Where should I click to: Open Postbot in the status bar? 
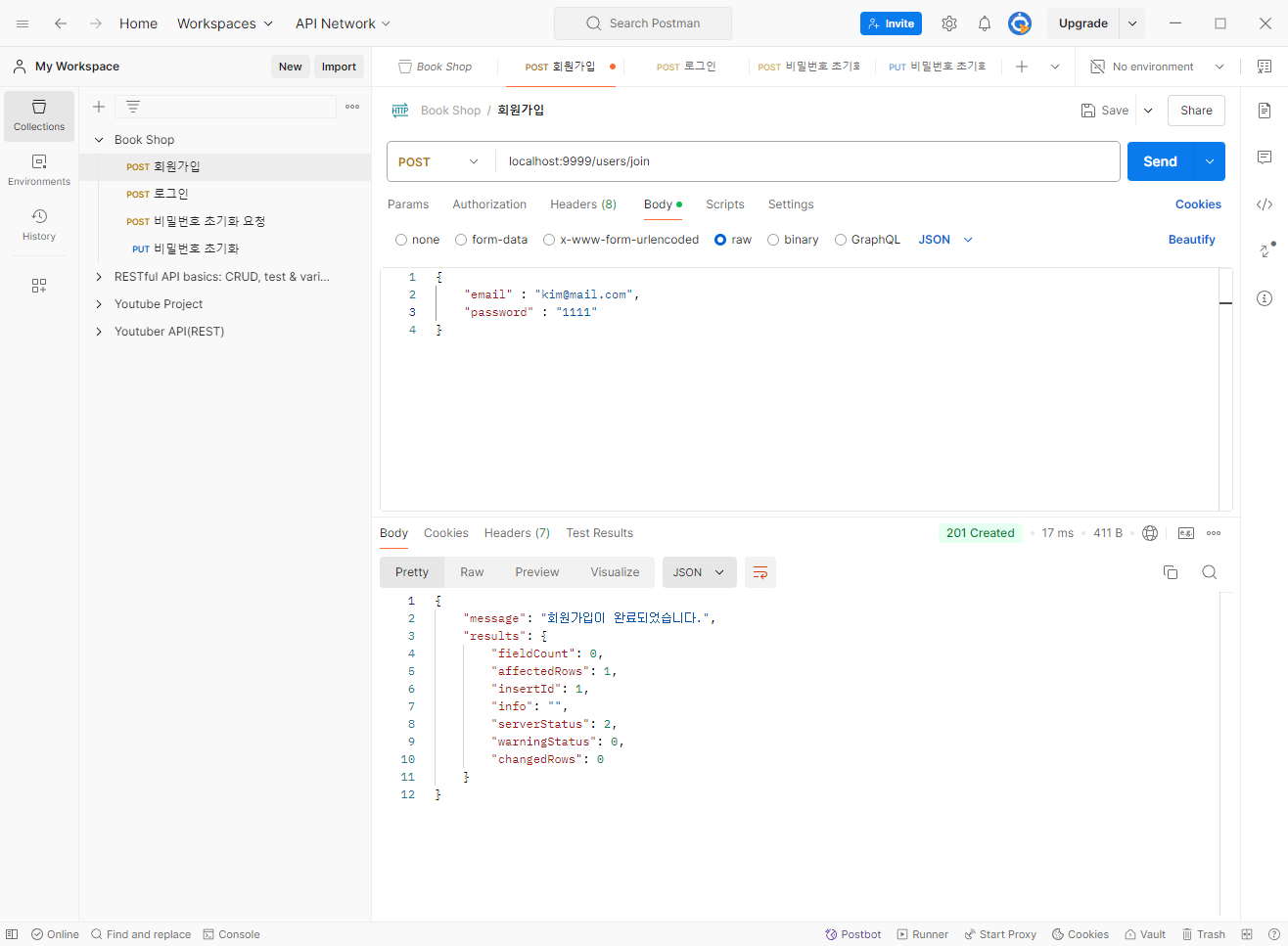[853, 934]
